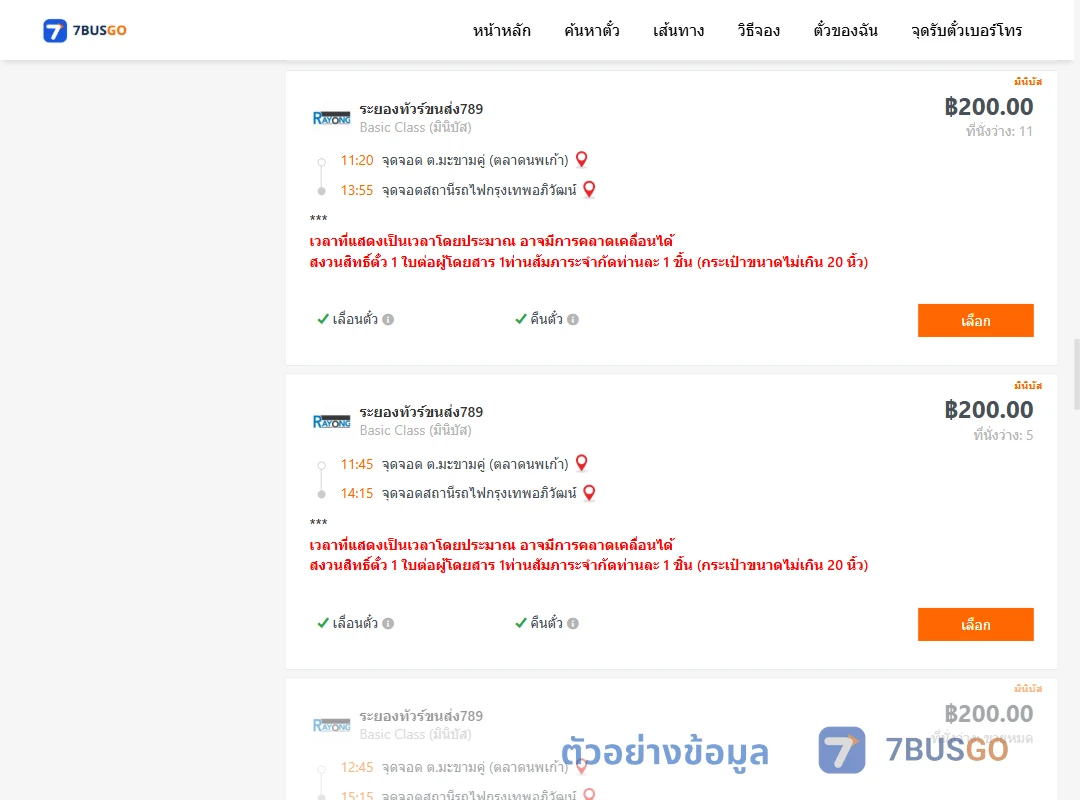Open the วิธีจอง menu item

758,30
